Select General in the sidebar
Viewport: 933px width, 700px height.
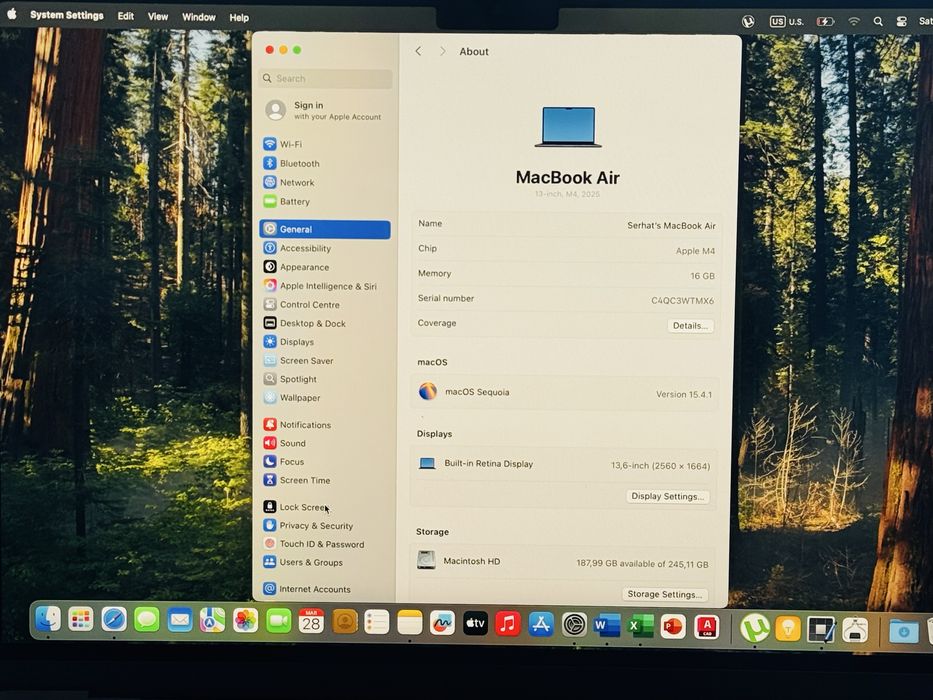pyautogui.click(x=325, y=229)
